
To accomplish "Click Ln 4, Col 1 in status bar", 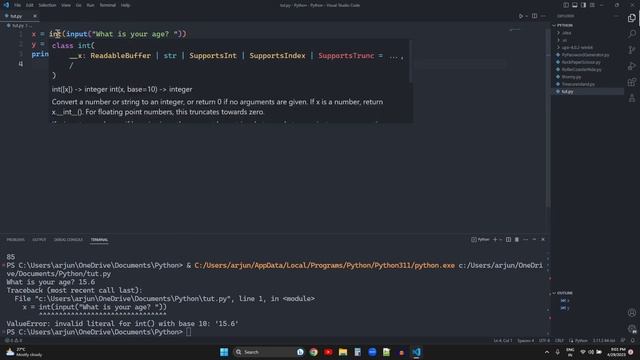I will point(502,340).
